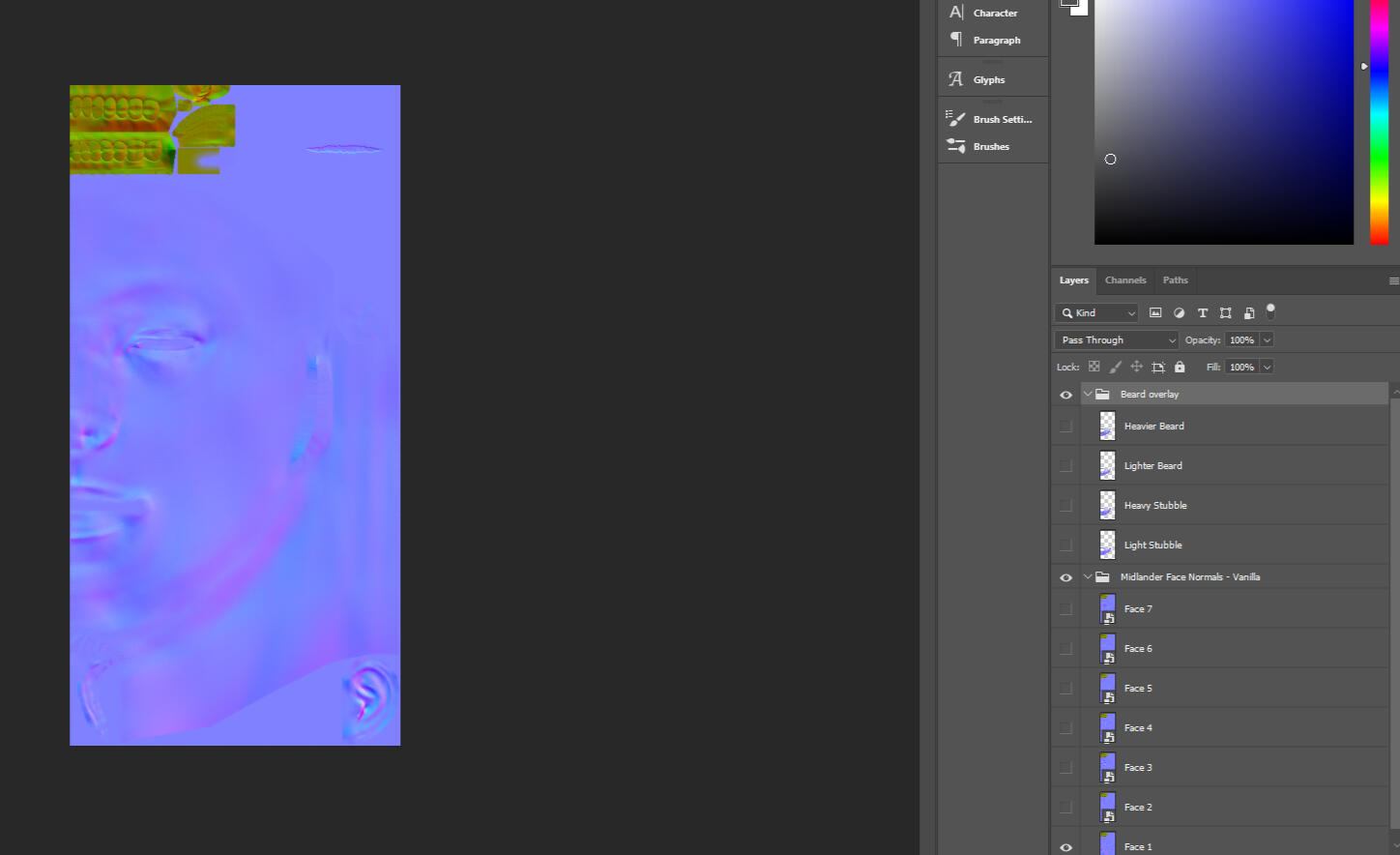1400x855 pixels.
Task: Open the Pass Through blend mode dropdown
Action: pos(1115,339)
